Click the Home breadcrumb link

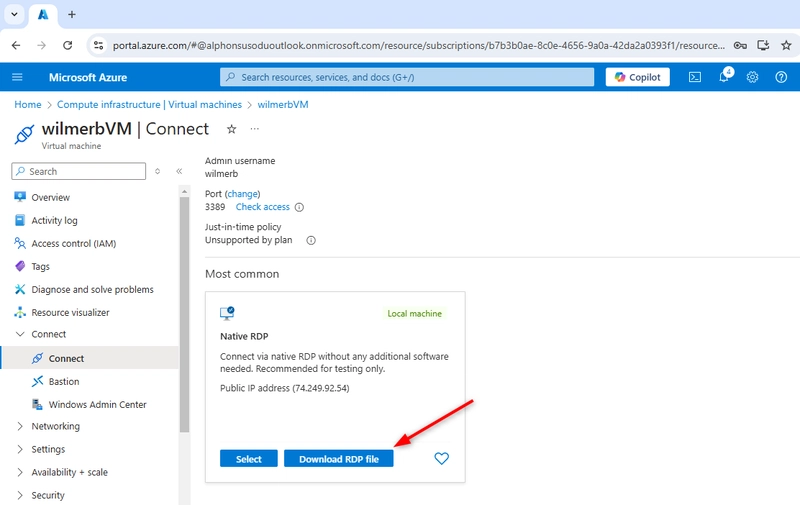(28, 104)
